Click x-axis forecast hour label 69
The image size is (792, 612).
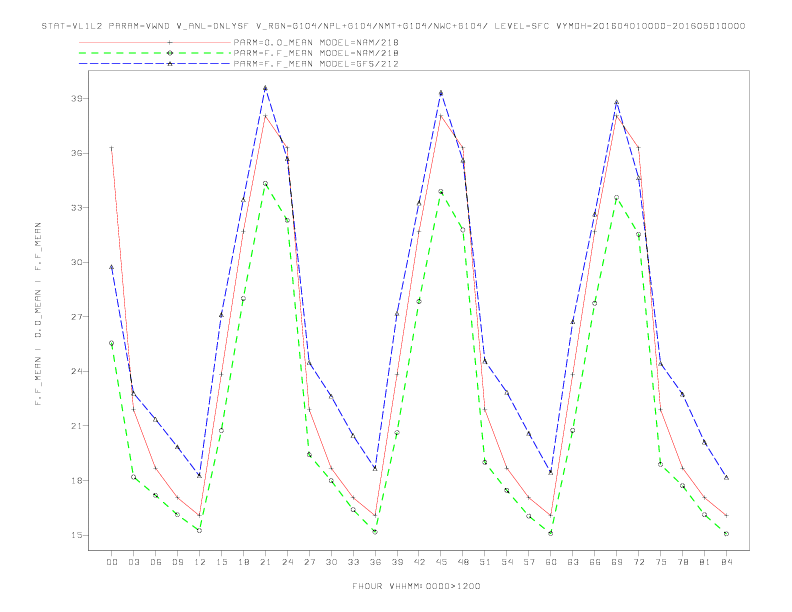[617, 562]
